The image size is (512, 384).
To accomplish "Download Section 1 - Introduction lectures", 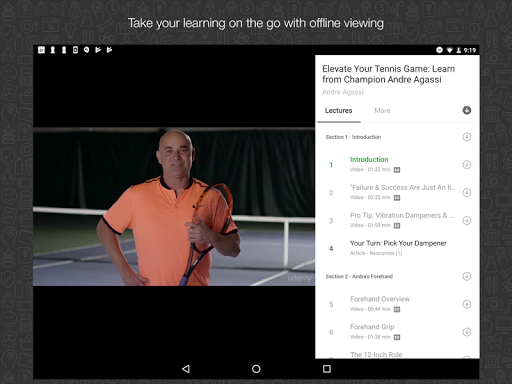I will (x=467, y=137).
